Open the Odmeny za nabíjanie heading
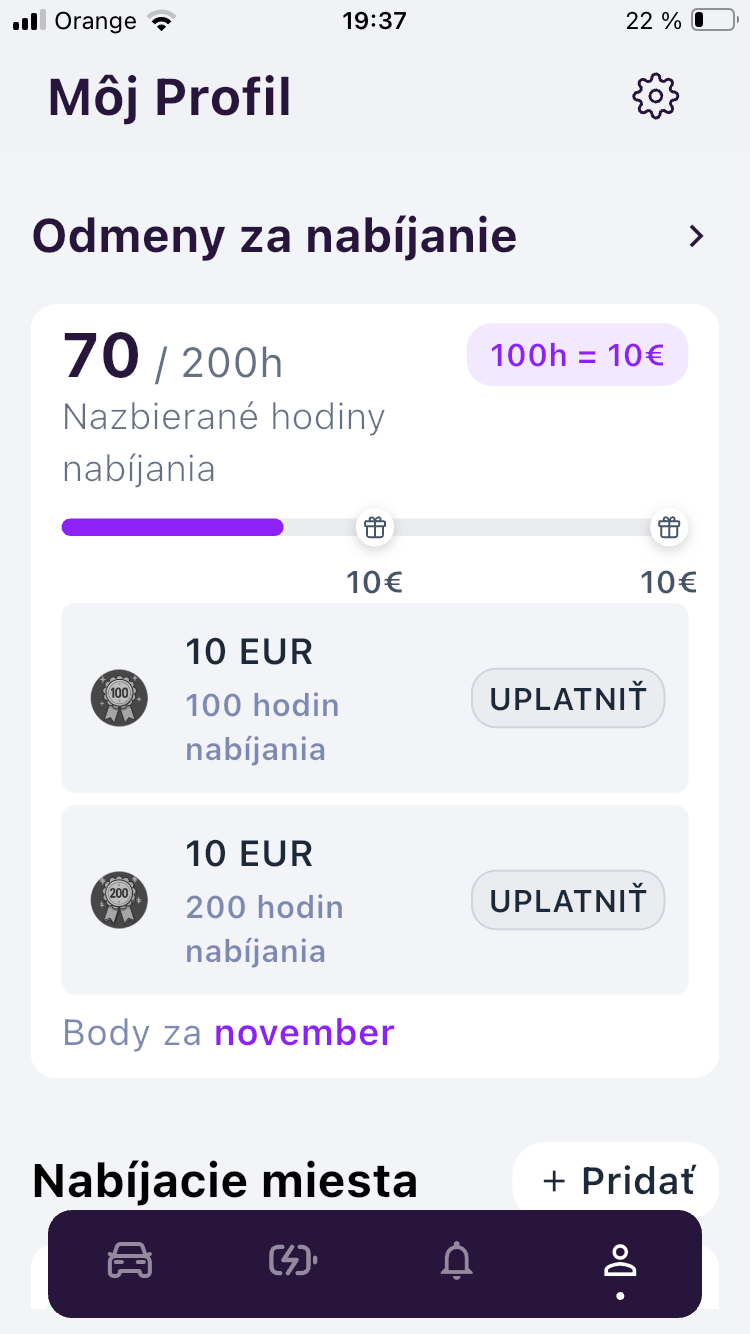The height and width of the screenshot is (1334, 750). [275, 237]
